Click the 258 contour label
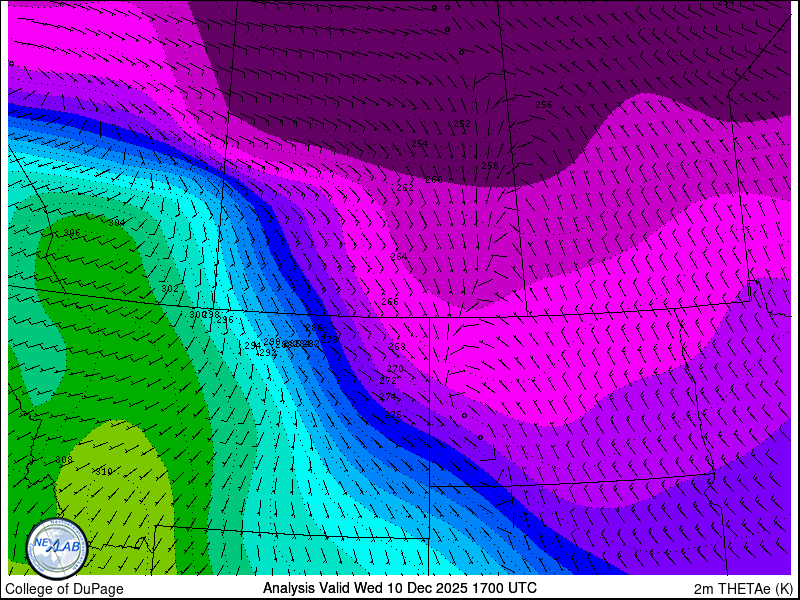800x600 pixels. pyautogui.click(x=490, y=165)
